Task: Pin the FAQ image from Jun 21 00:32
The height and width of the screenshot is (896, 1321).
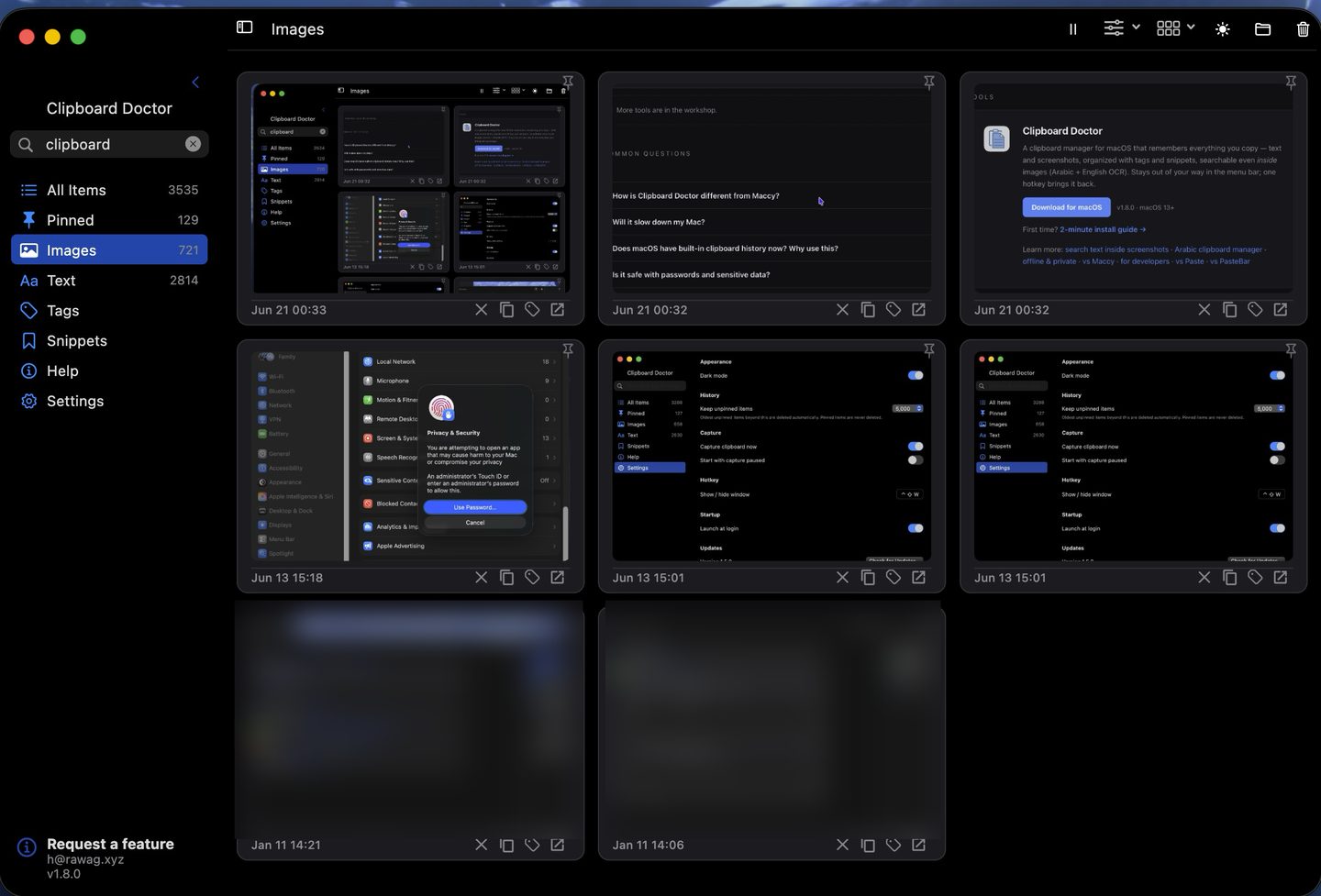Action: (x=929, y=83)
